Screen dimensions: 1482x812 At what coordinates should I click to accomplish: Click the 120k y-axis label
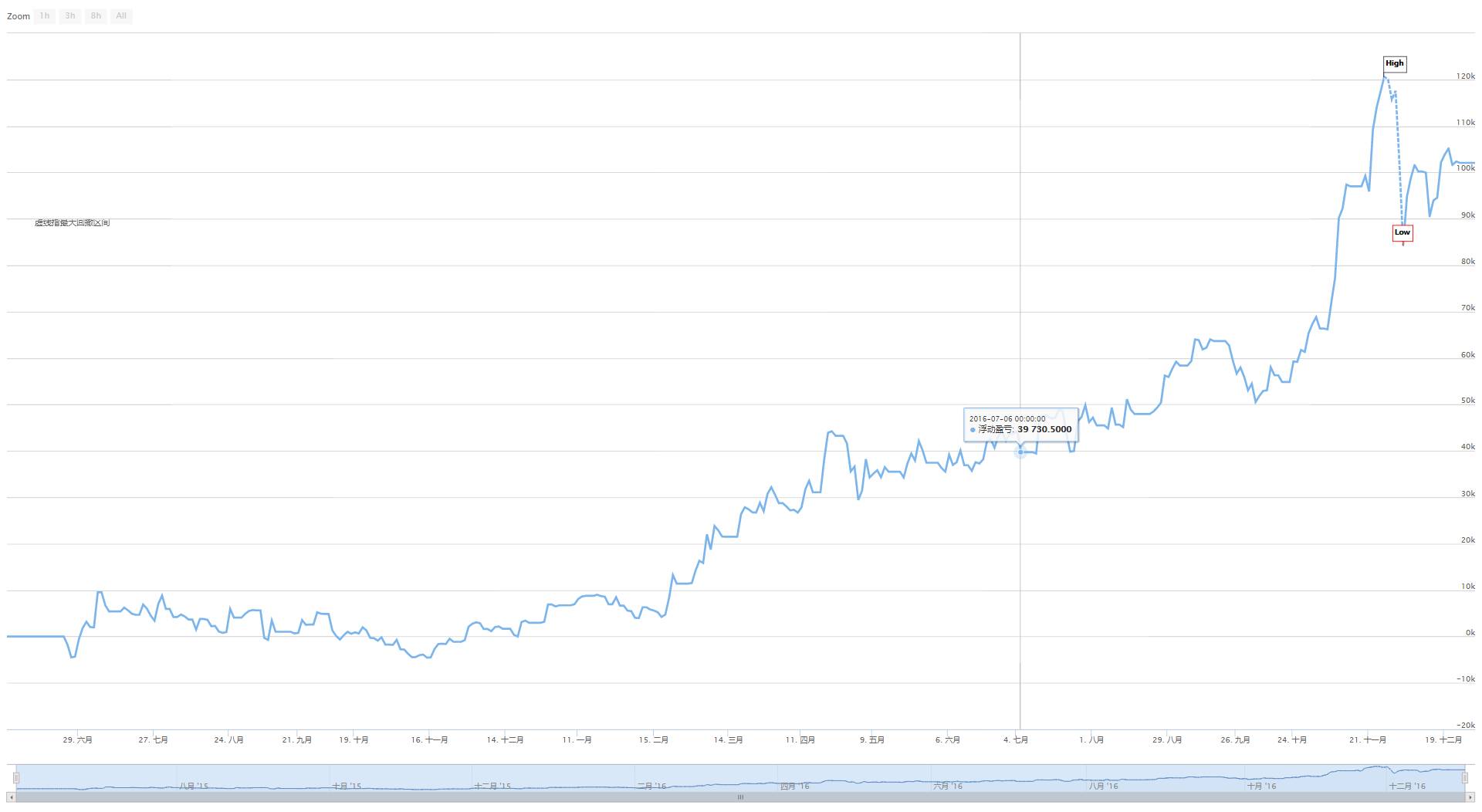(x=1465, y=76)
